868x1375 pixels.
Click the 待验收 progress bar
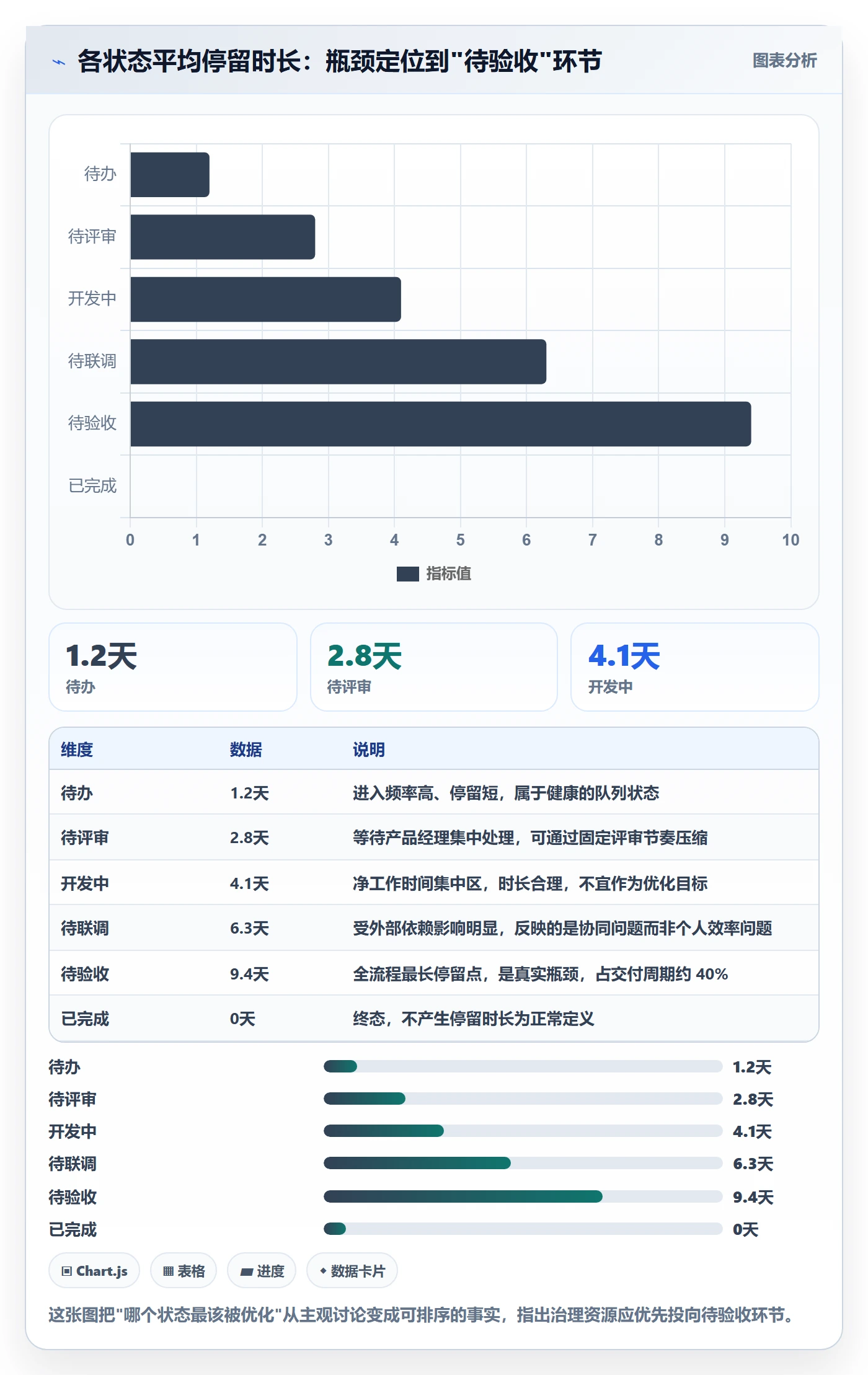pos(523,1196)
